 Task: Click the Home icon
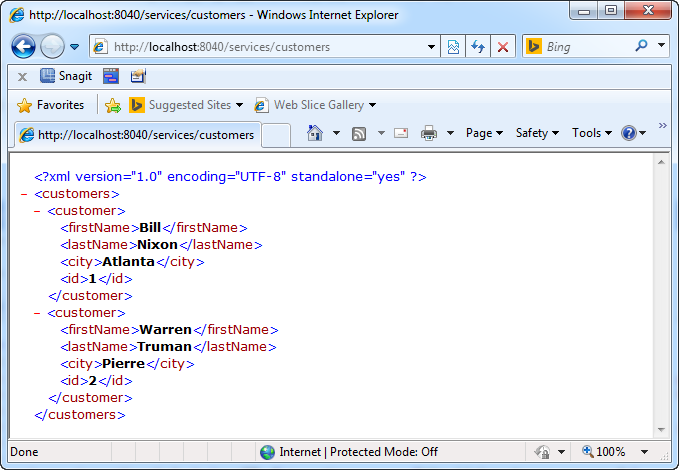315,133
